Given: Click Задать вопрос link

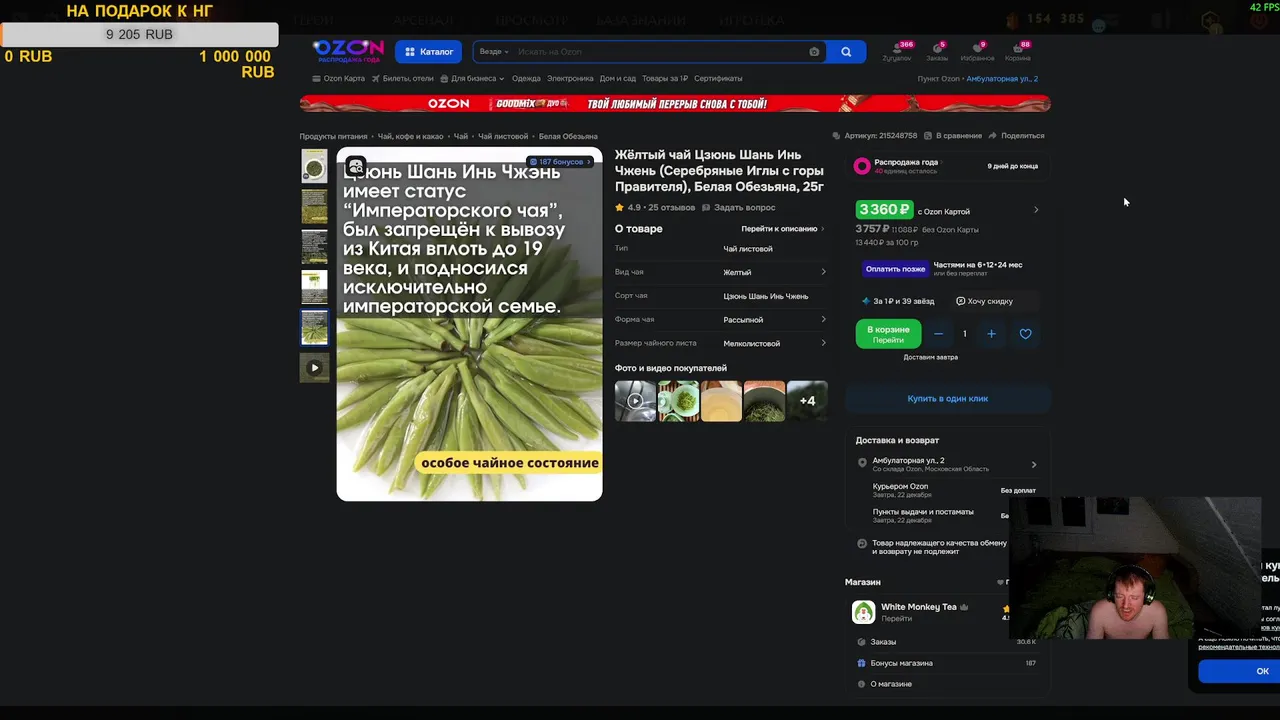Looking at the screenshot, I should pos(738,207).
